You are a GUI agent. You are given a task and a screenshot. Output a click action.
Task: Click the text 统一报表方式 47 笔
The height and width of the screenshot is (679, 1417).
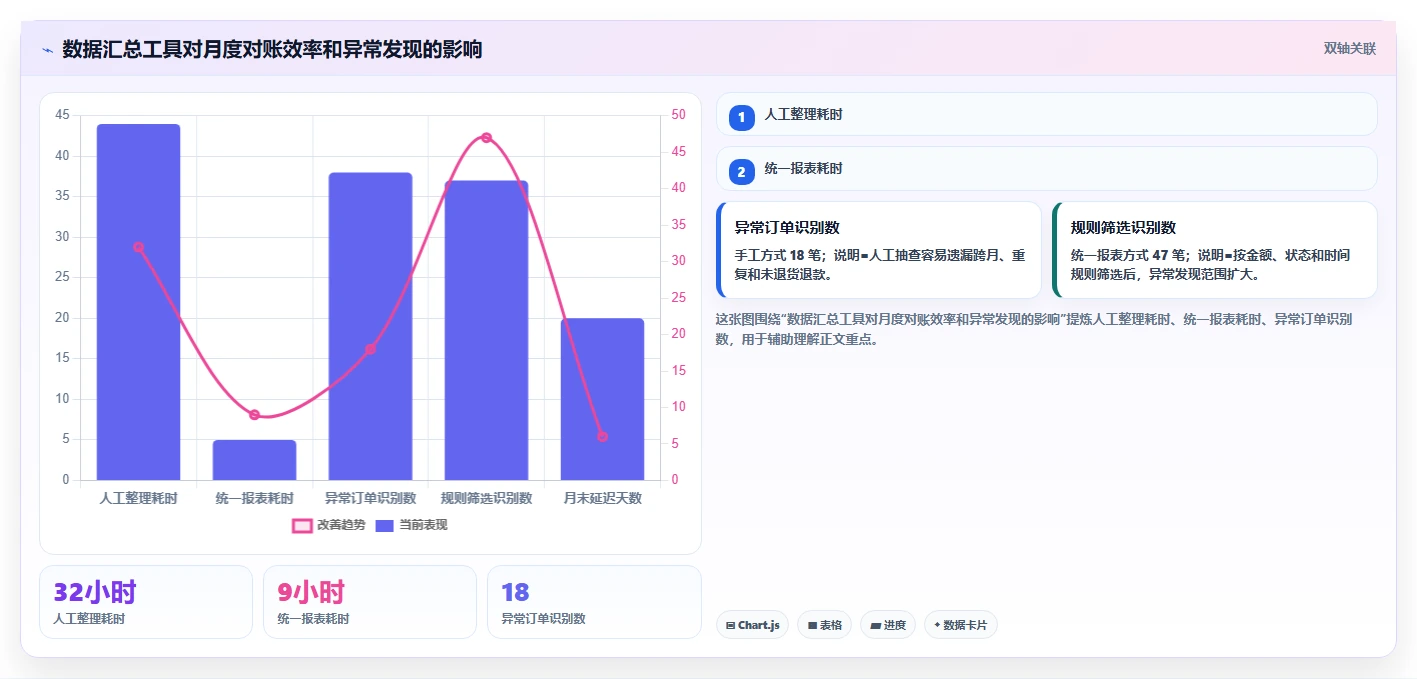point(1127,255)
